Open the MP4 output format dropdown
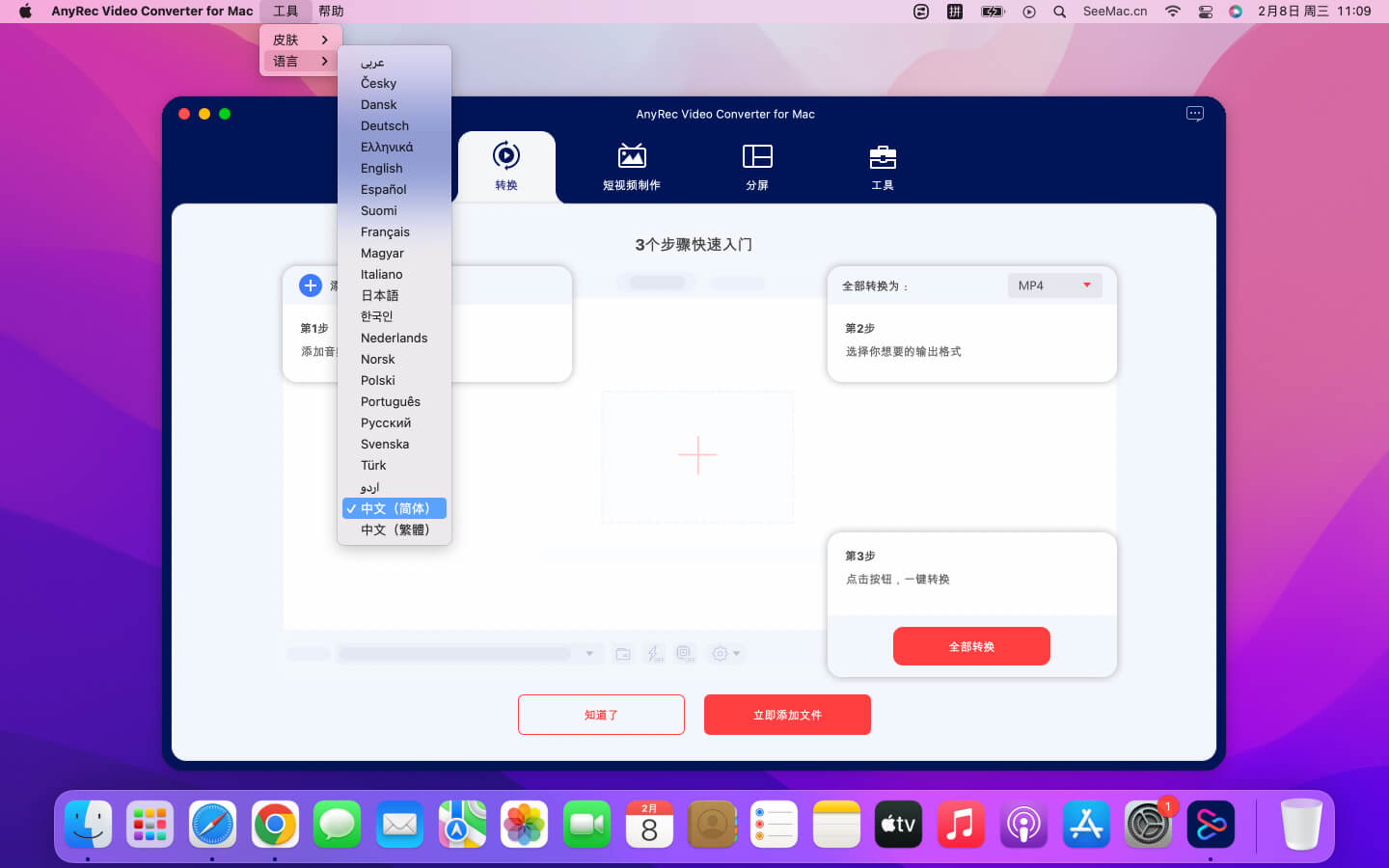 point(1054,285)
